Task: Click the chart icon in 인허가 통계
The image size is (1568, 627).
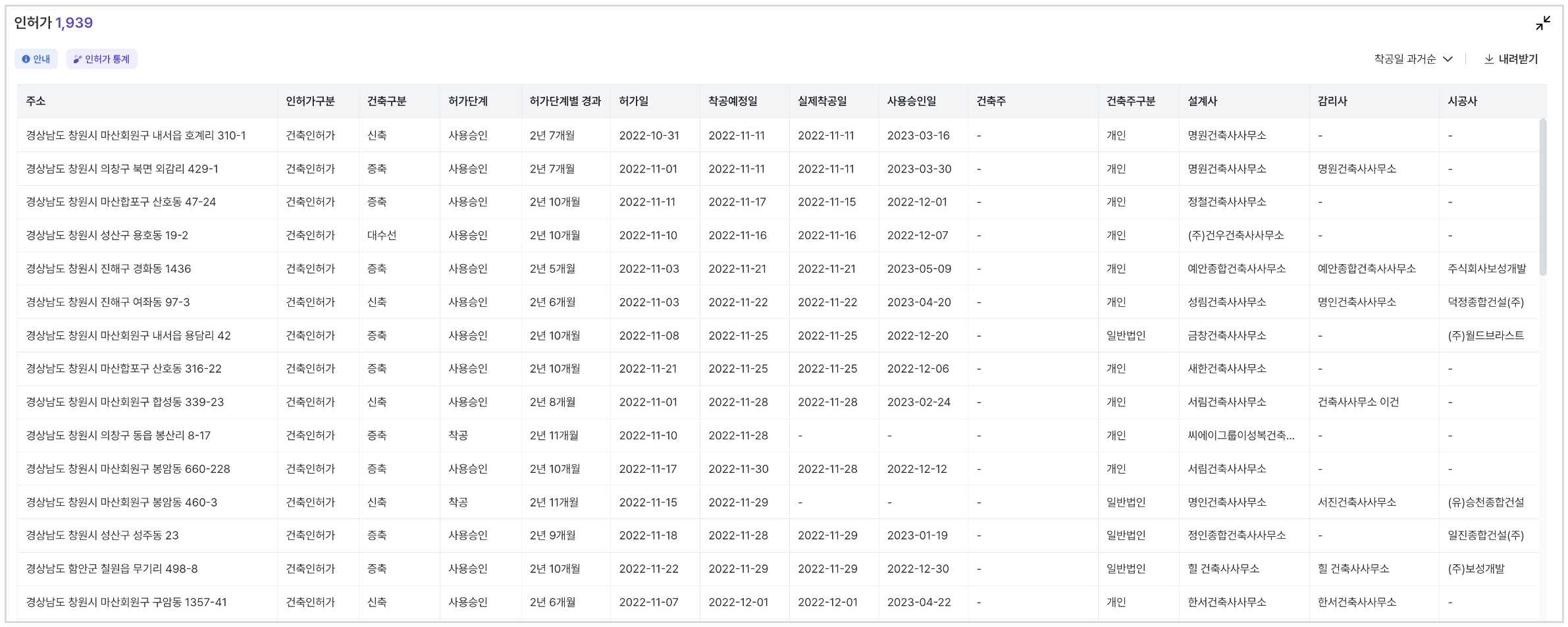Action: (x=77, y=59)
